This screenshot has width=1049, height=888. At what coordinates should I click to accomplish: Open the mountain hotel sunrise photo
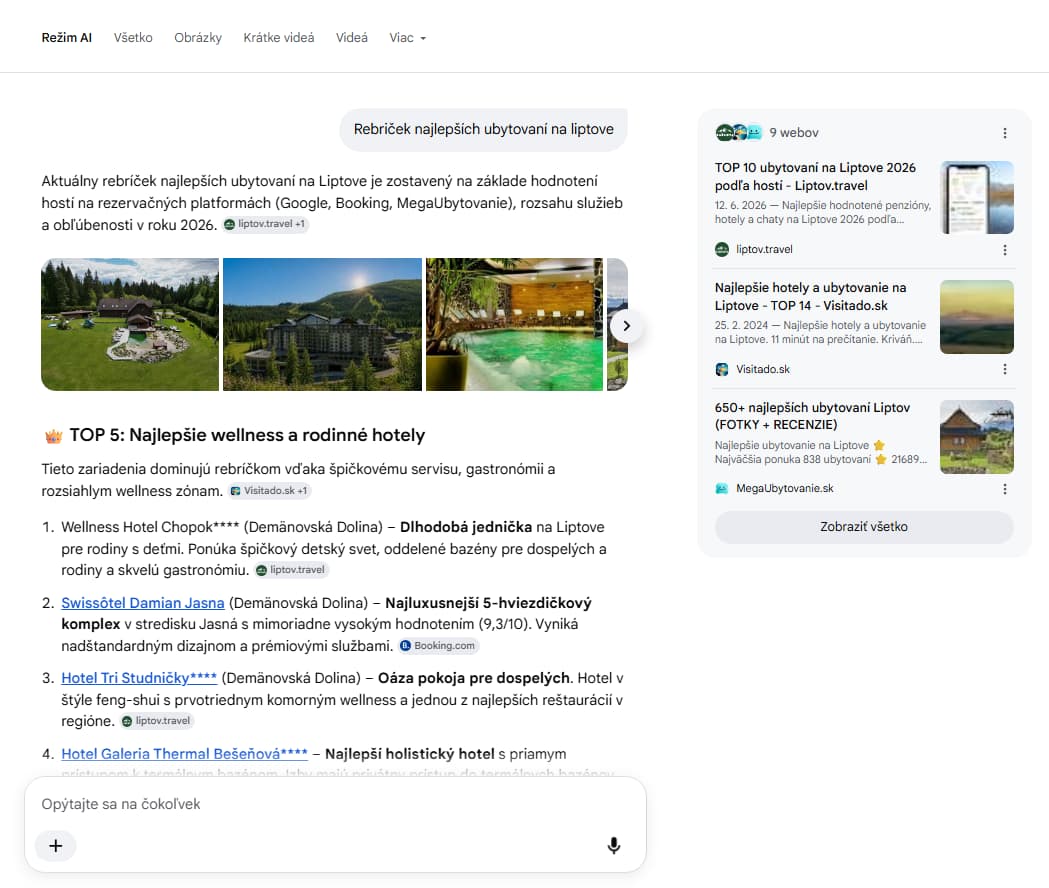[322, 325]
